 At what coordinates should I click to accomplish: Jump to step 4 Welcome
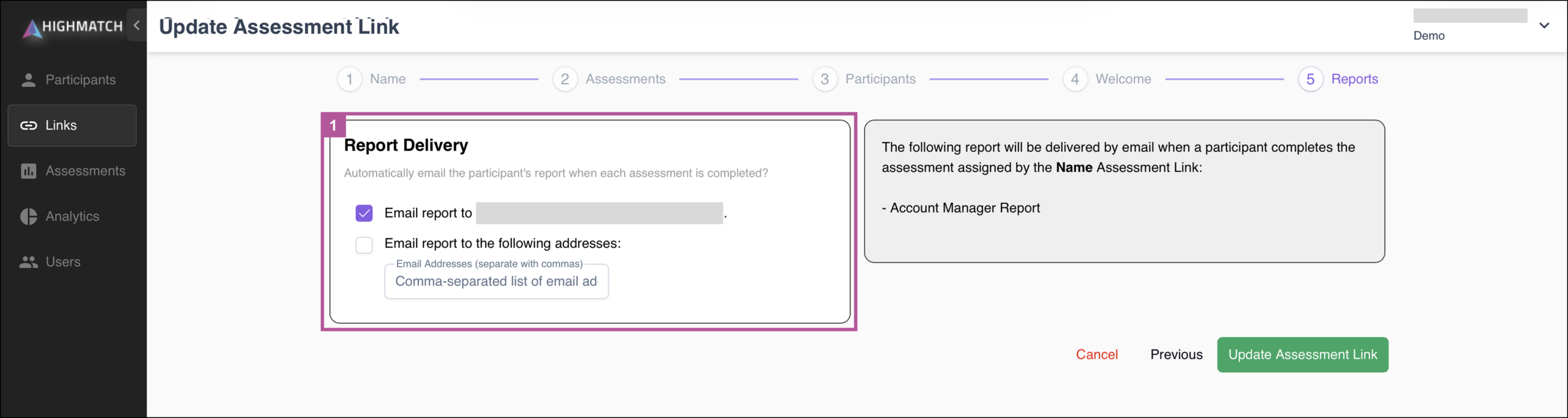1107,79
